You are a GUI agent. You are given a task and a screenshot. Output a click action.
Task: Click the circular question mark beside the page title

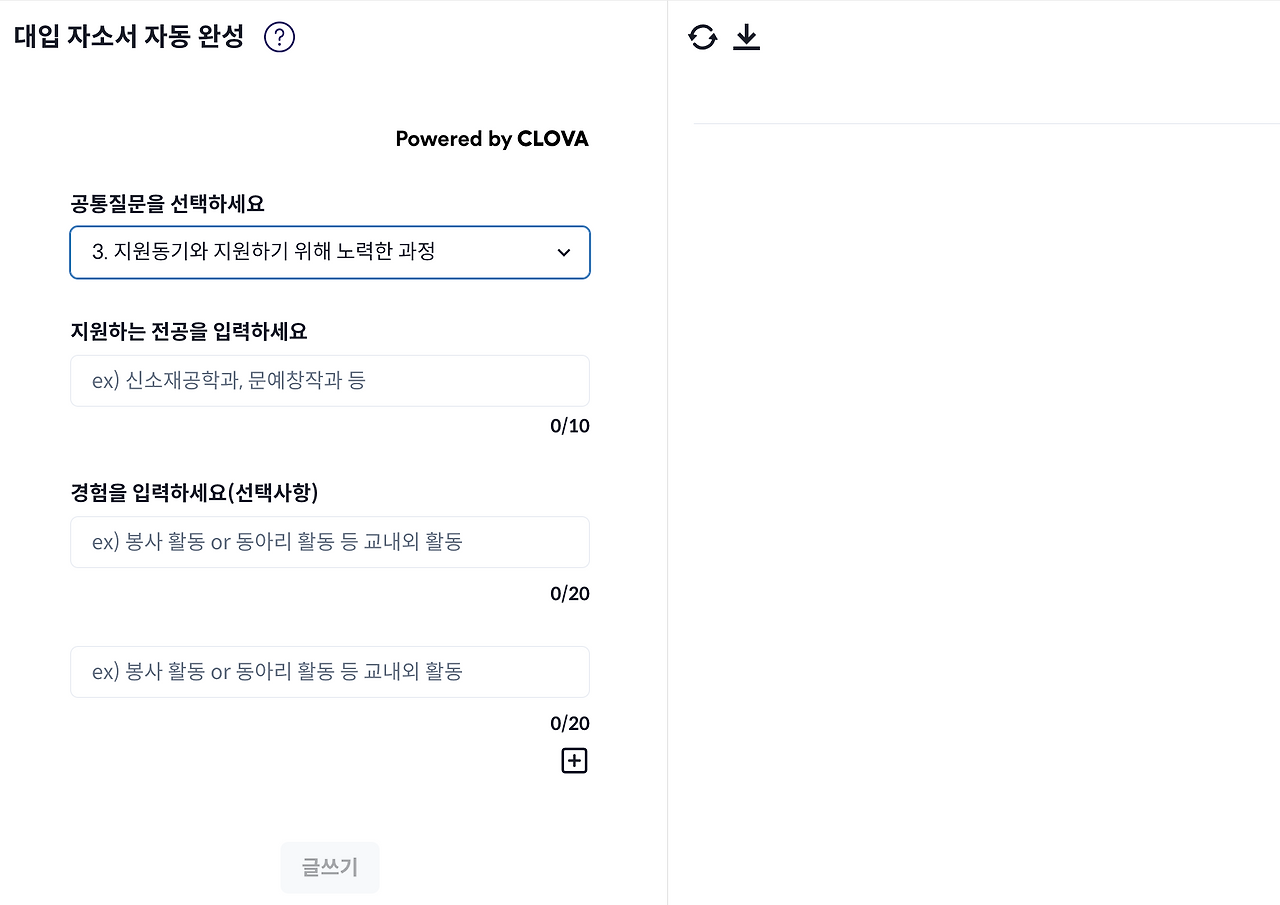(x=279, y=36)
